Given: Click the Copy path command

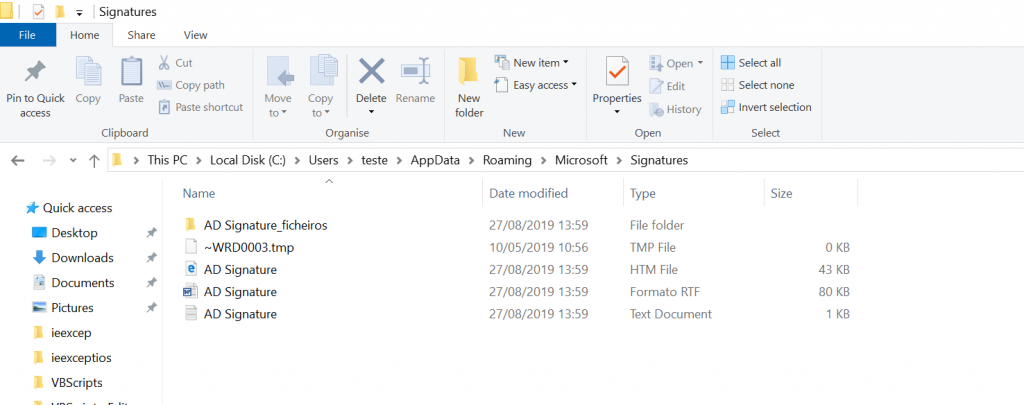Looking at the screenshot, I should click(191, 85).
